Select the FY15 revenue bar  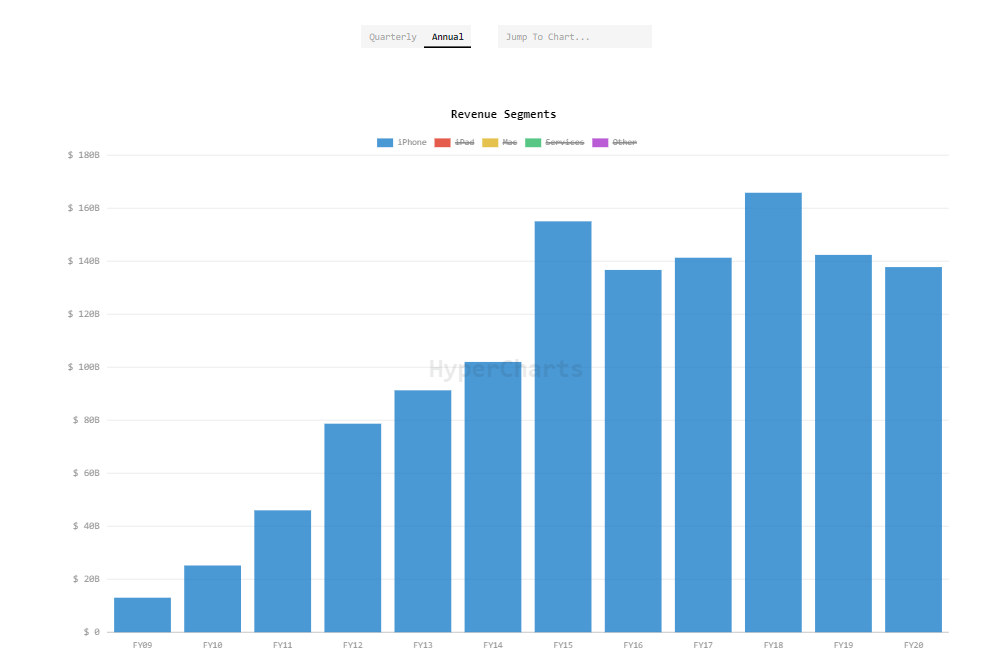point(563,427)
